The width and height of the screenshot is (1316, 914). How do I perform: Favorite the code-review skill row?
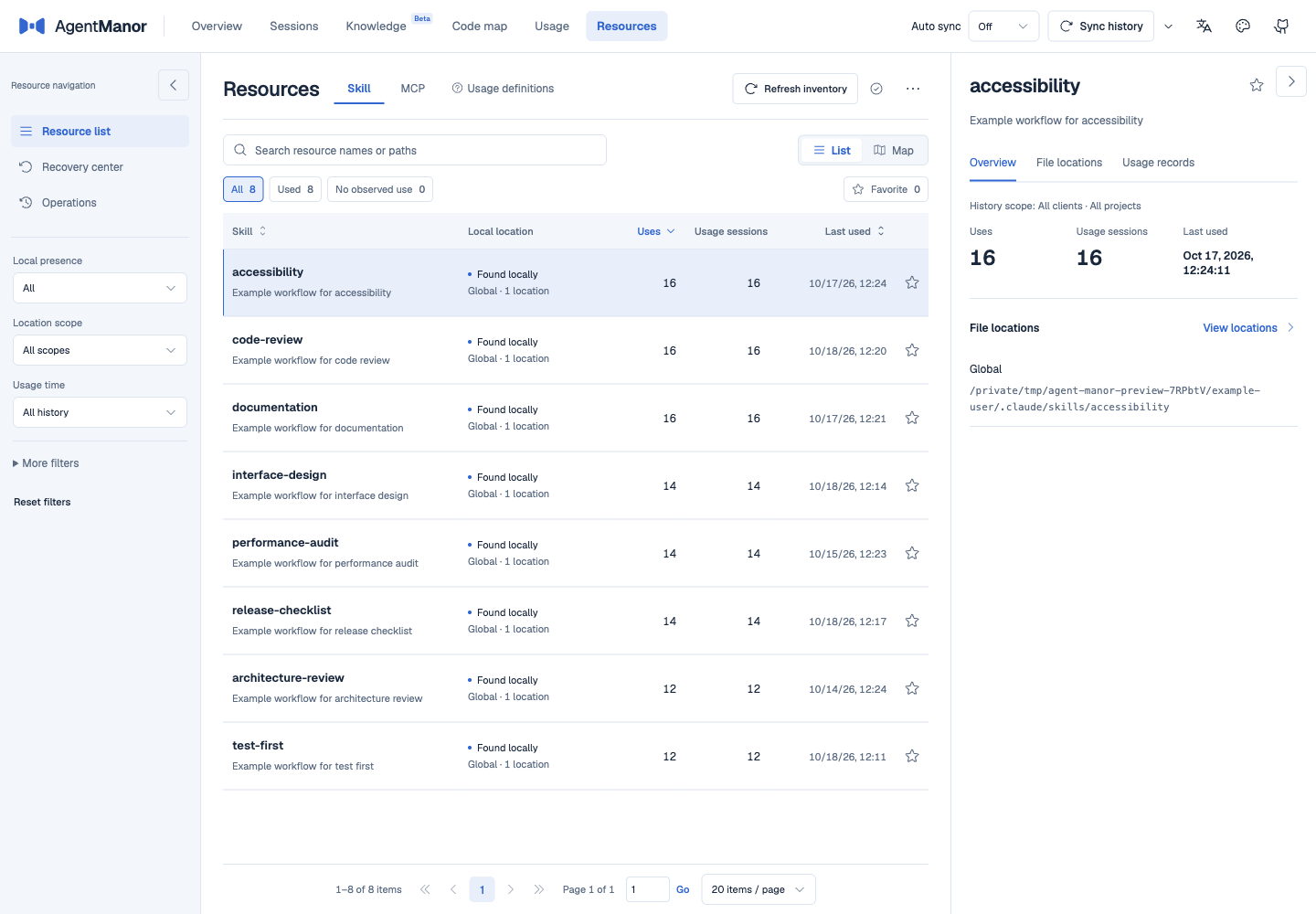tap(912, 350)
